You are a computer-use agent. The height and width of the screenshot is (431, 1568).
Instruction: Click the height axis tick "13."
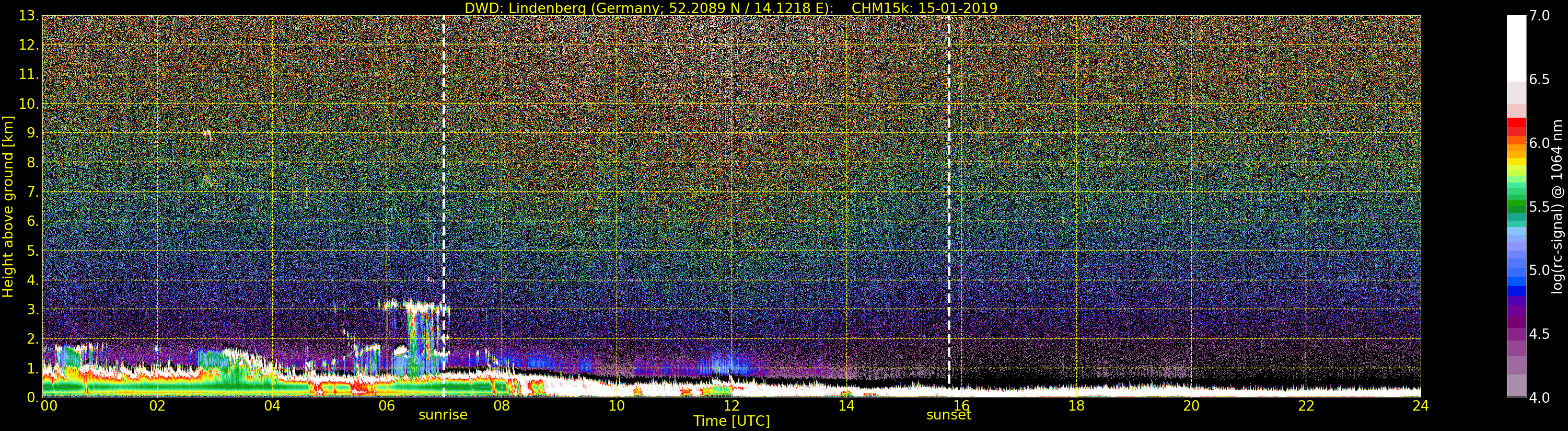coord(29,16)
